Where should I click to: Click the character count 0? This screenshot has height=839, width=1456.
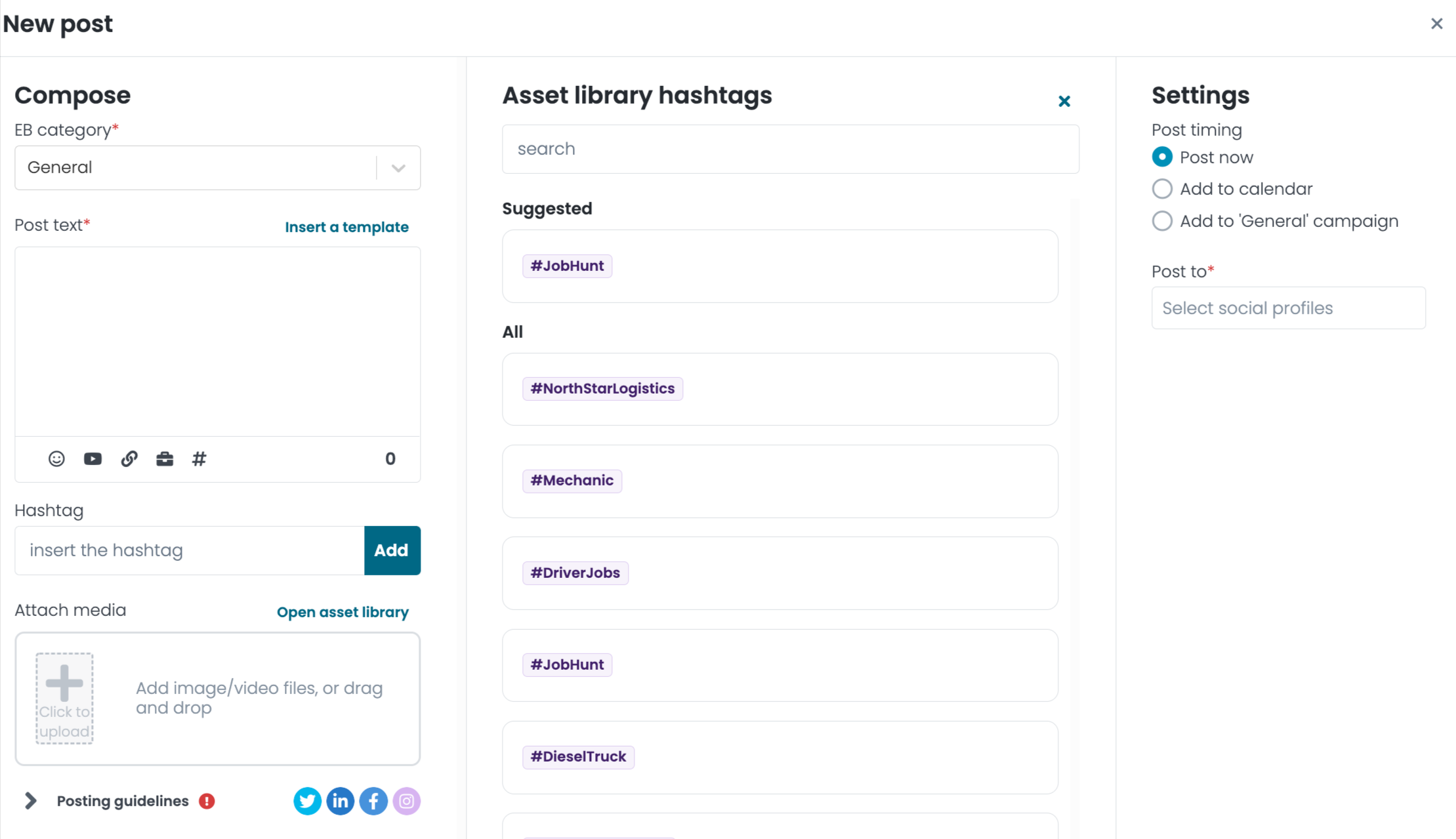[390, 459]
